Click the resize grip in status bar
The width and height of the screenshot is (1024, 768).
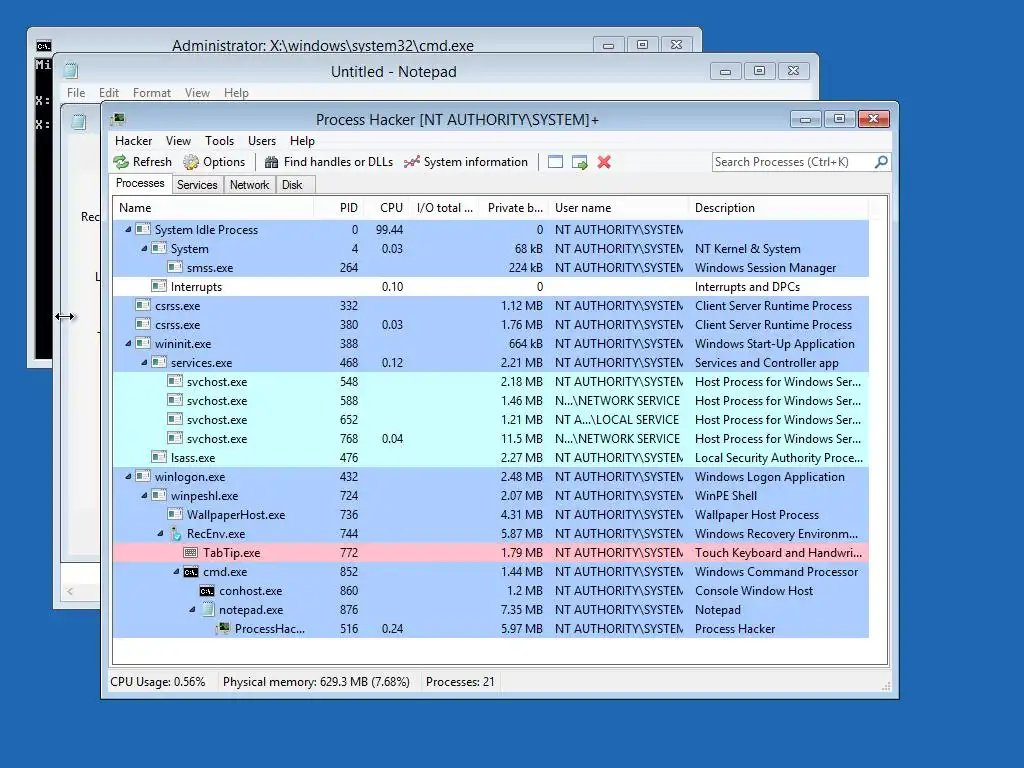click(886, 686)
